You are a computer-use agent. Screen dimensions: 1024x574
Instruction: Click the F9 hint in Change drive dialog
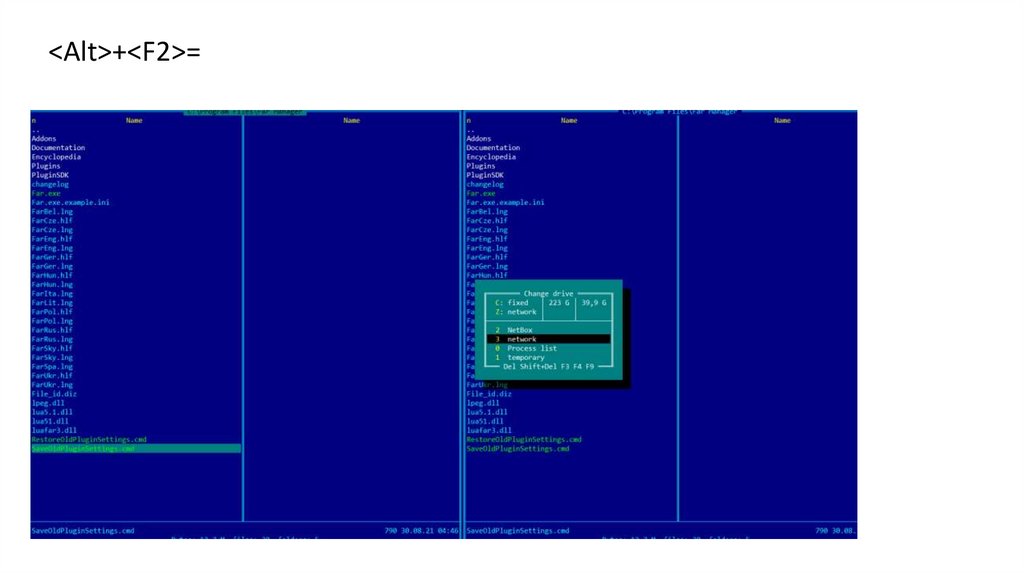[589, 367]
